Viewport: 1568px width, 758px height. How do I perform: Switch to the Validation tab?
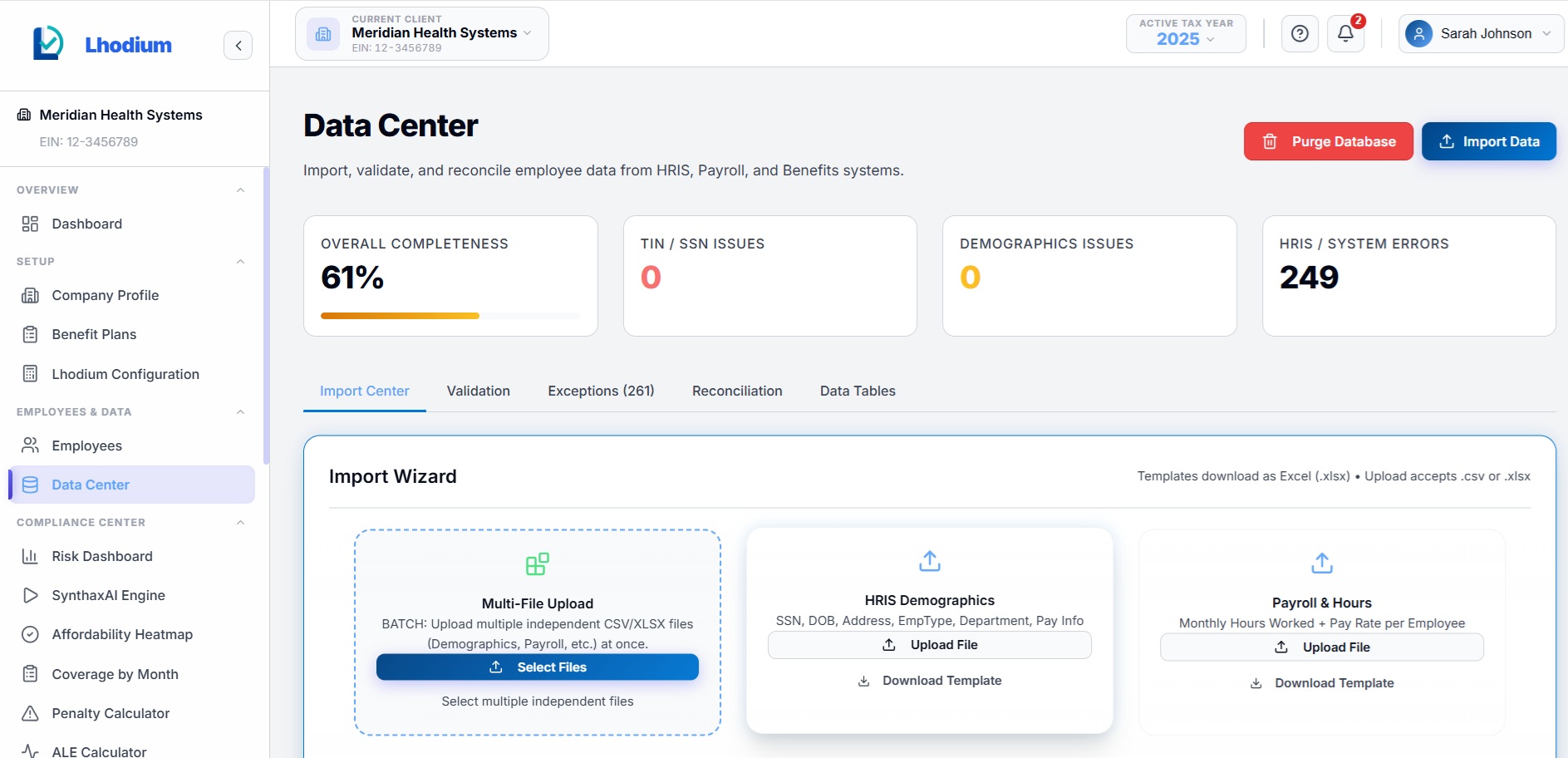pyautogui.click(x=479, y=391)
